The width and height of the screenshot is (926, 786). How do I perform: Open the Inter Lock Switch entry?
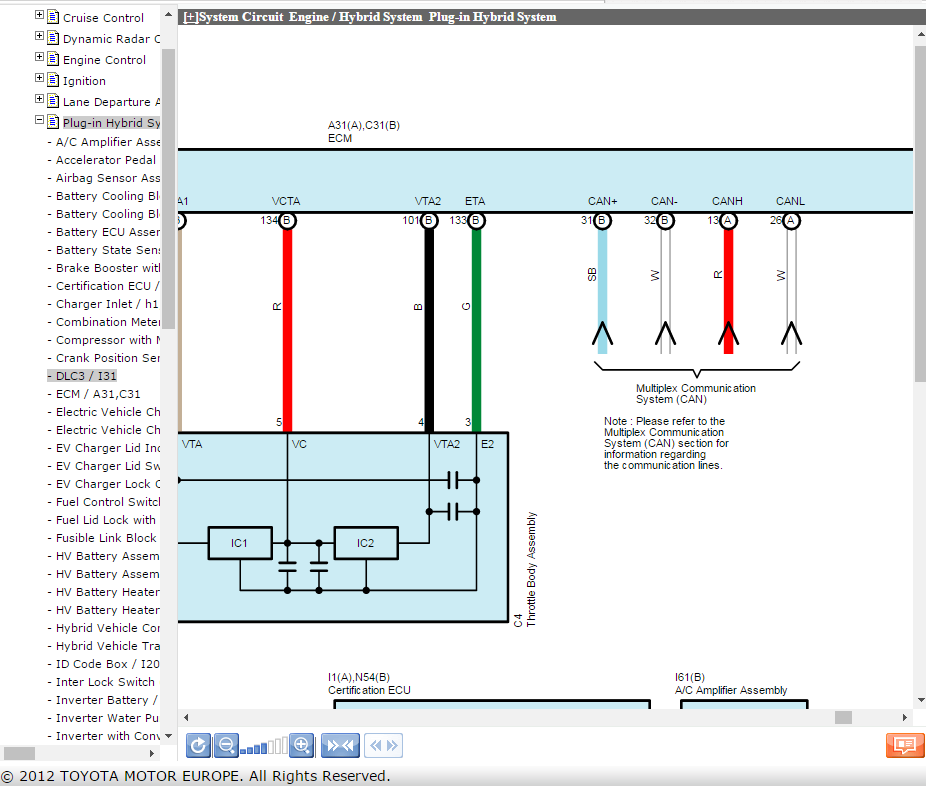click(105, 682)
